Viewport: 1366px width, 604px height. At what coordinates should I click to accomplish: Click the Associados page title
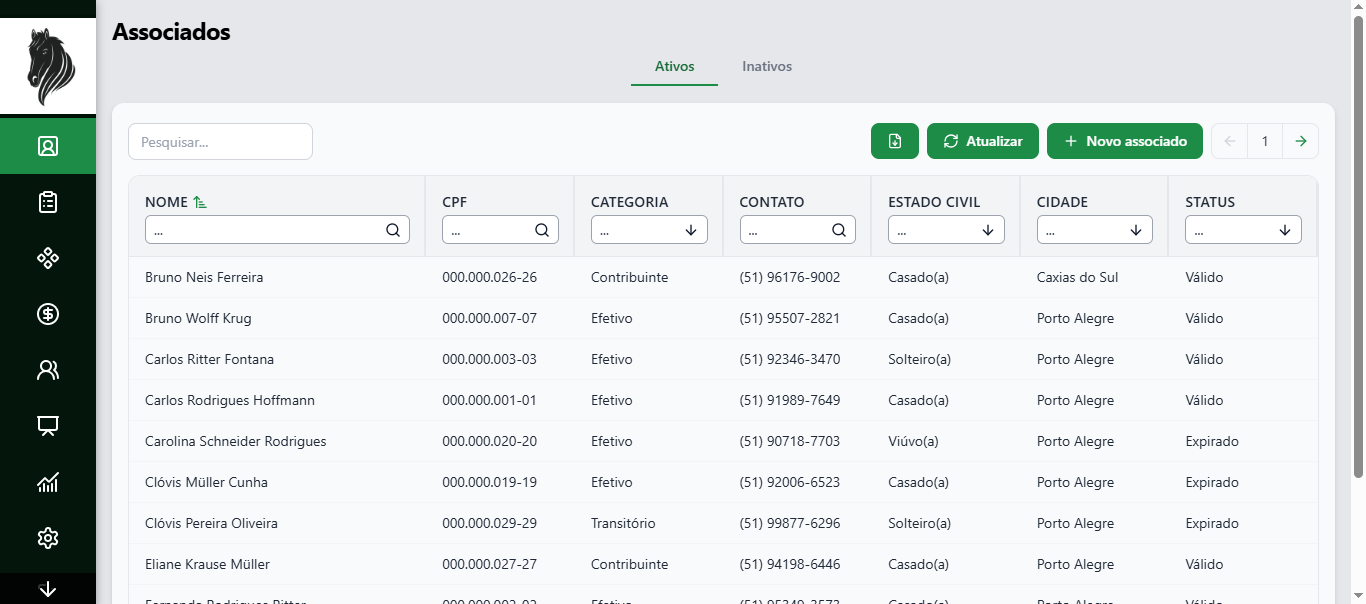click(171, 31)
